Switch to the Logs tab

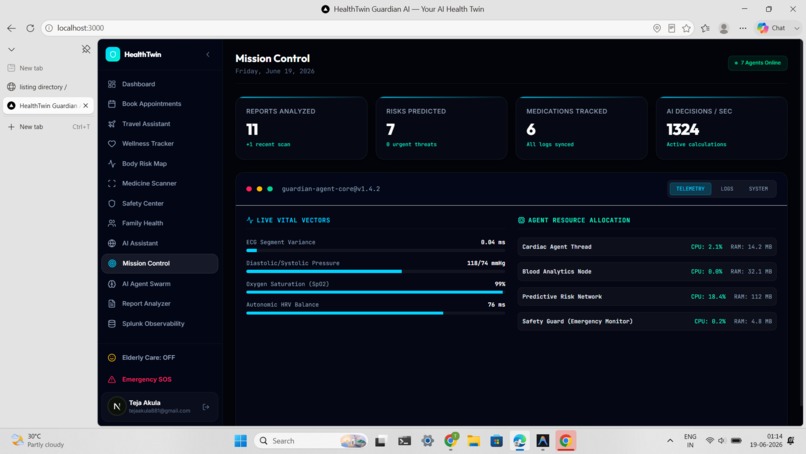(727, 189)
